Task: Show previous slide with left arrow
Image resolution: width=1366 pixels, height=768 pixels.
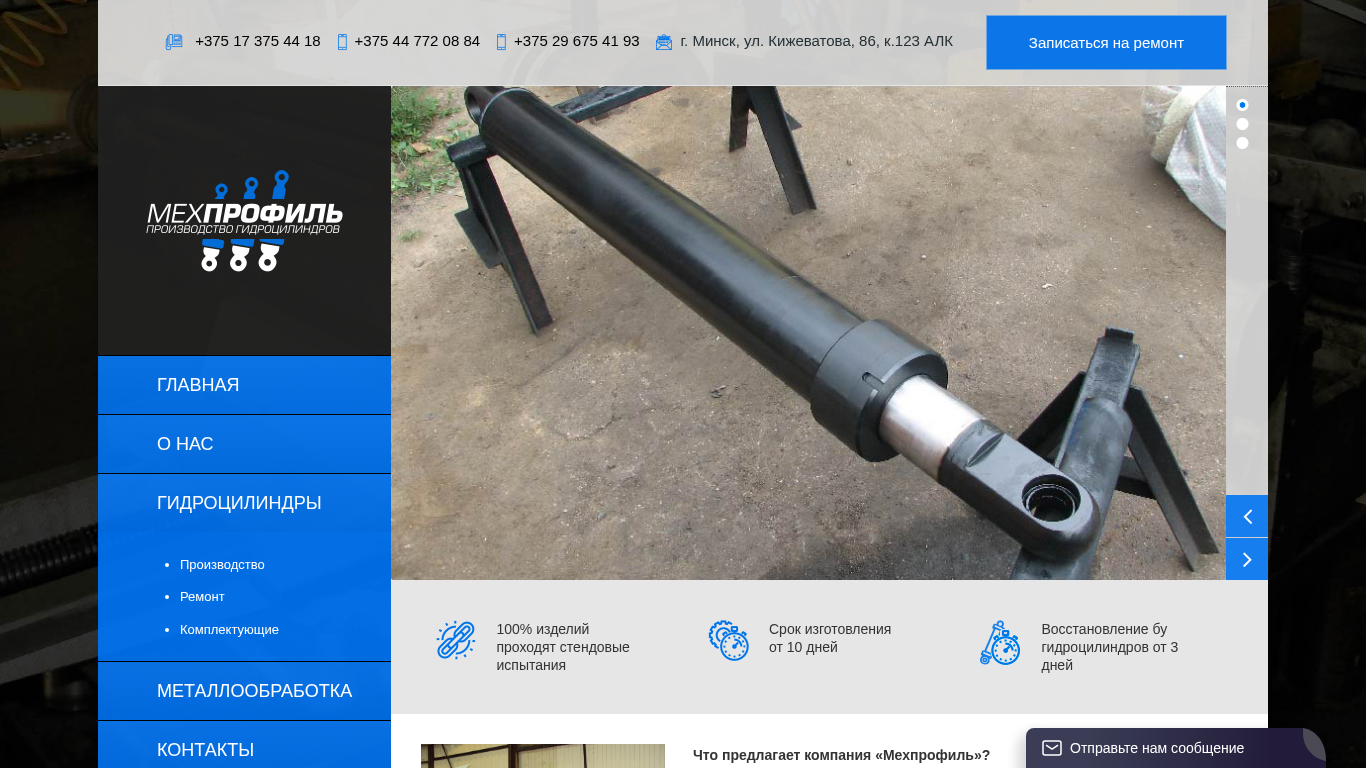Action: coord(1247,516)
